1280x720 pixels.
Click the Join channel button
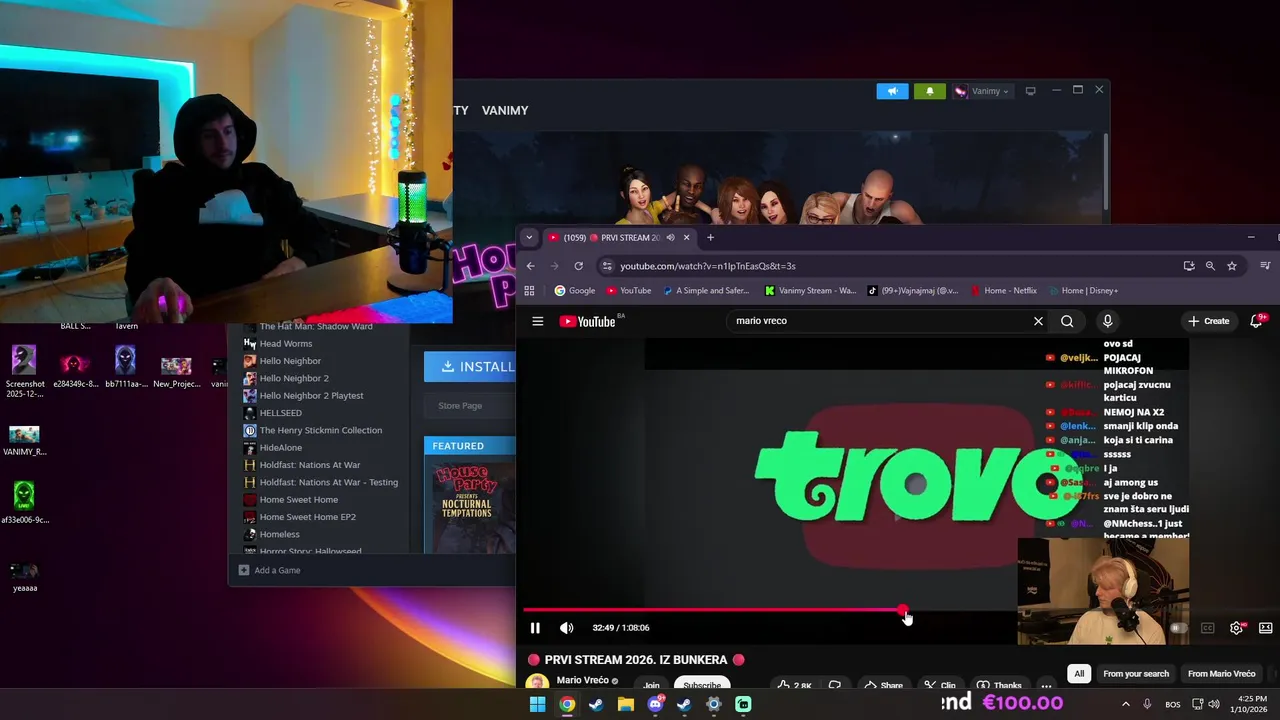(x=651, y=685)
